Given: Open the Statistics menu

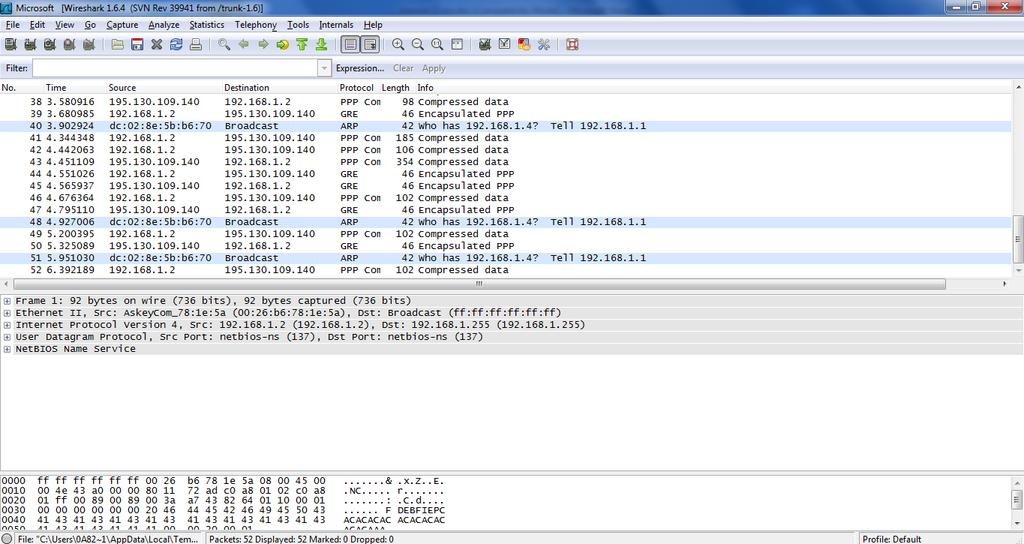Looking at the screenshot, I should click(206, 25).
